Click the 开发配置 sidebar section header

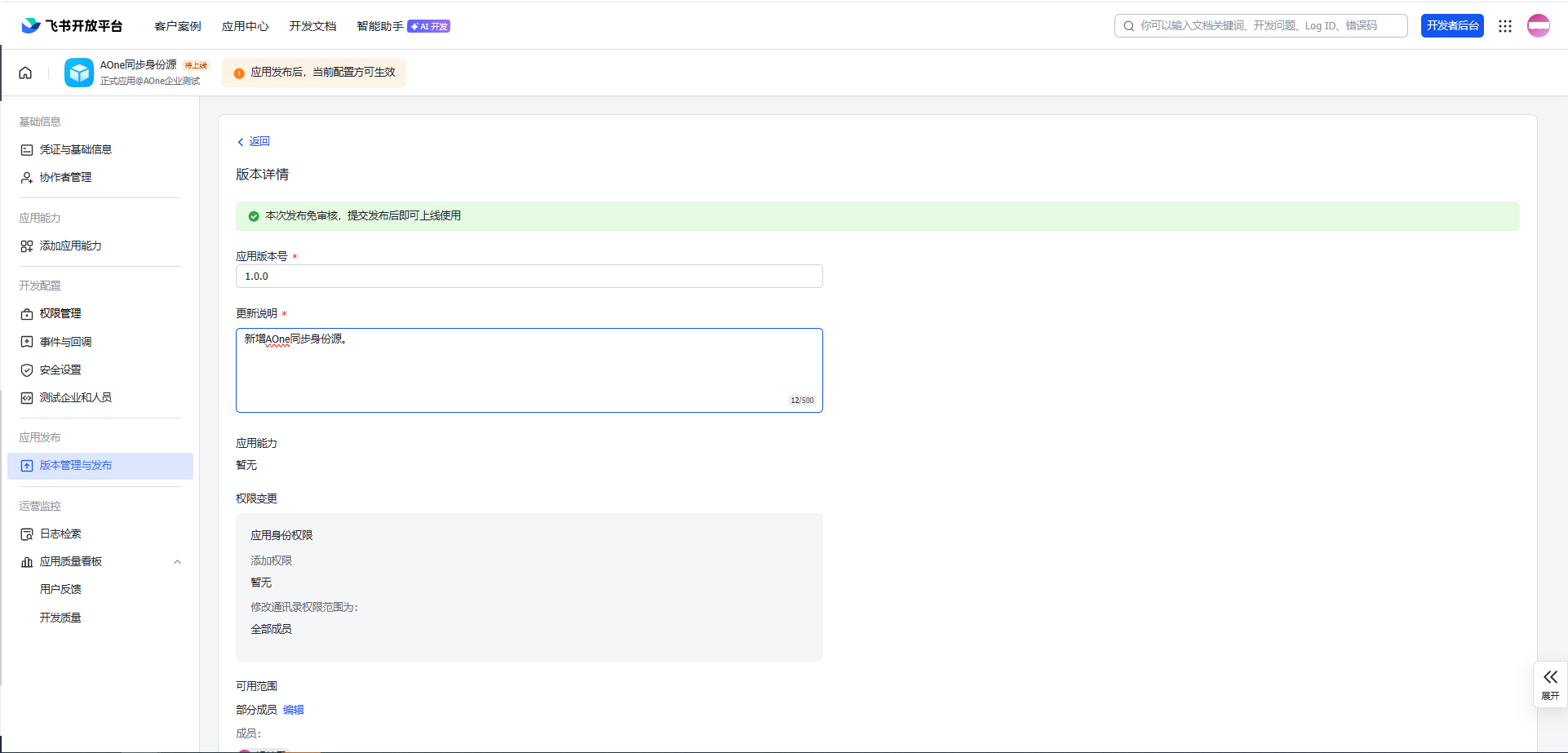point(40,286)
